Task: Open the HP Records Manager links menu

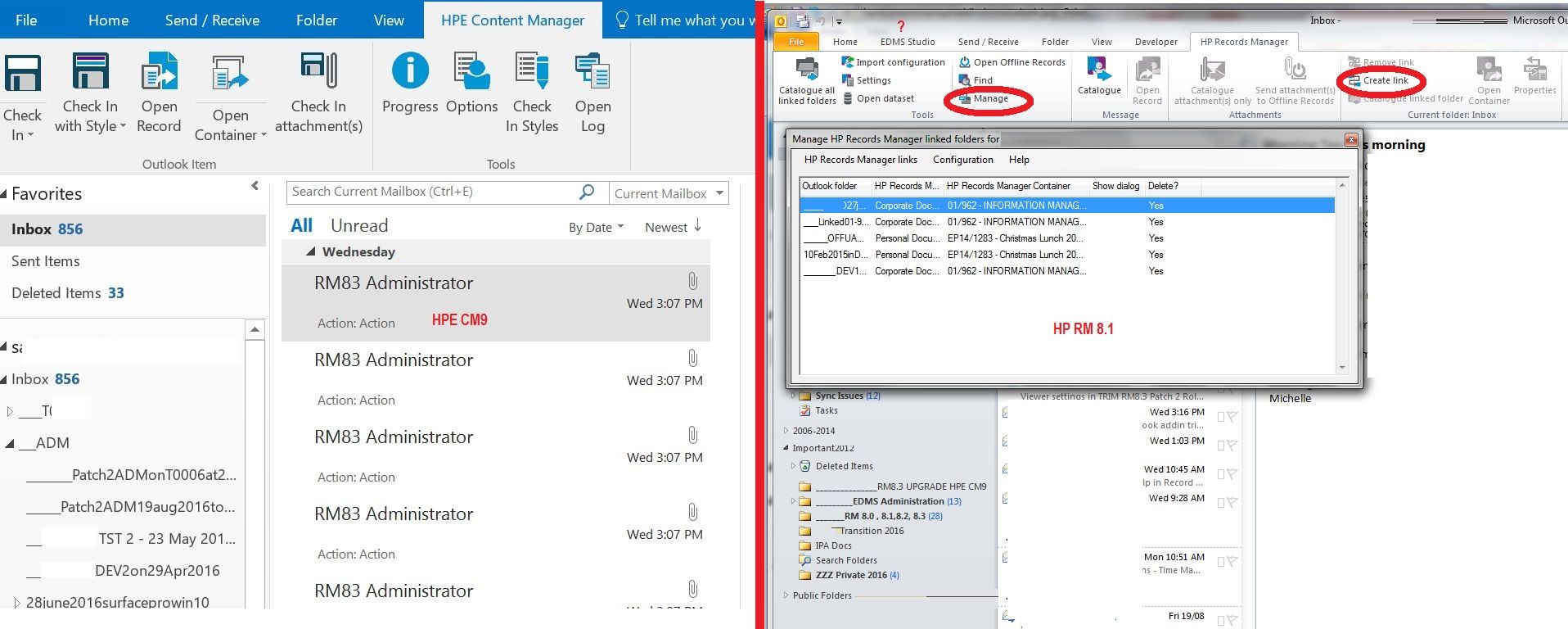Action: [860, 160]
